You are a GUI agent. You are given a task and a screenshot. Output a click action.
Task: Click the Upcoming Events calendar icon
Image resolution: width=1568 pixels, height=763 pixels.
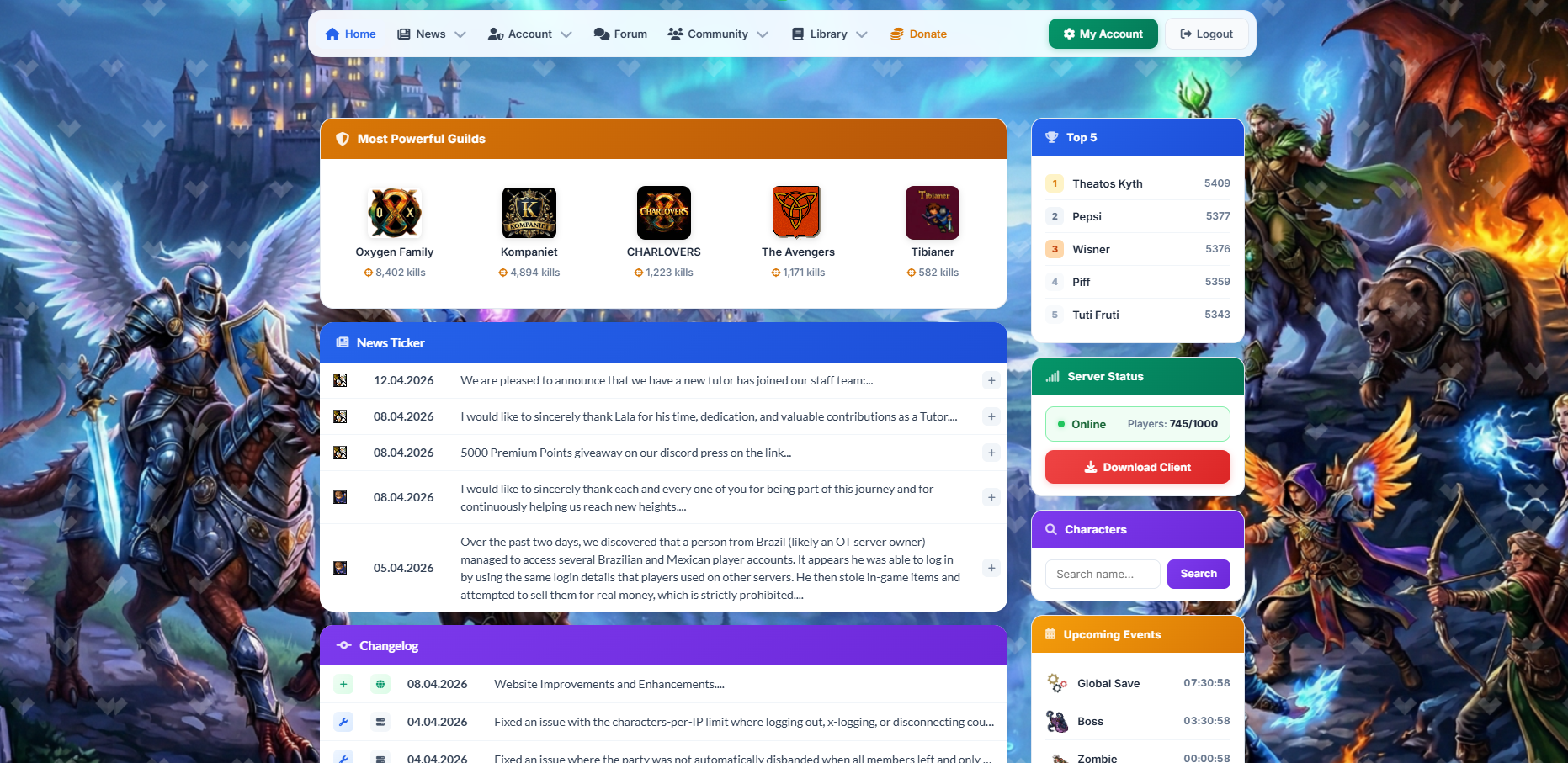[x=1050, y=634]
